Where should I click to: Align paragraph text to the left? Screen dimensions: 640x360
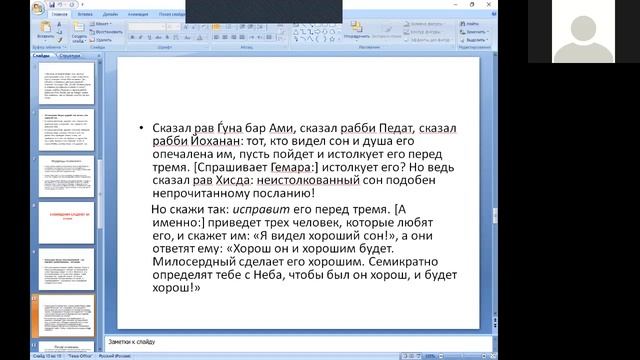(x=216, y=37)
